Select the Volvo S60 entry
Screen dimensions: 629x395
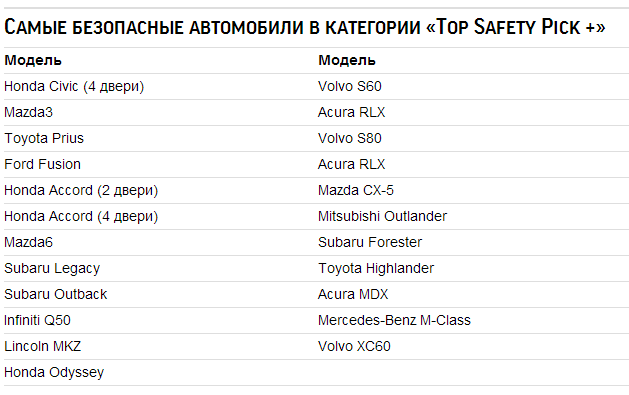(349, 86)
